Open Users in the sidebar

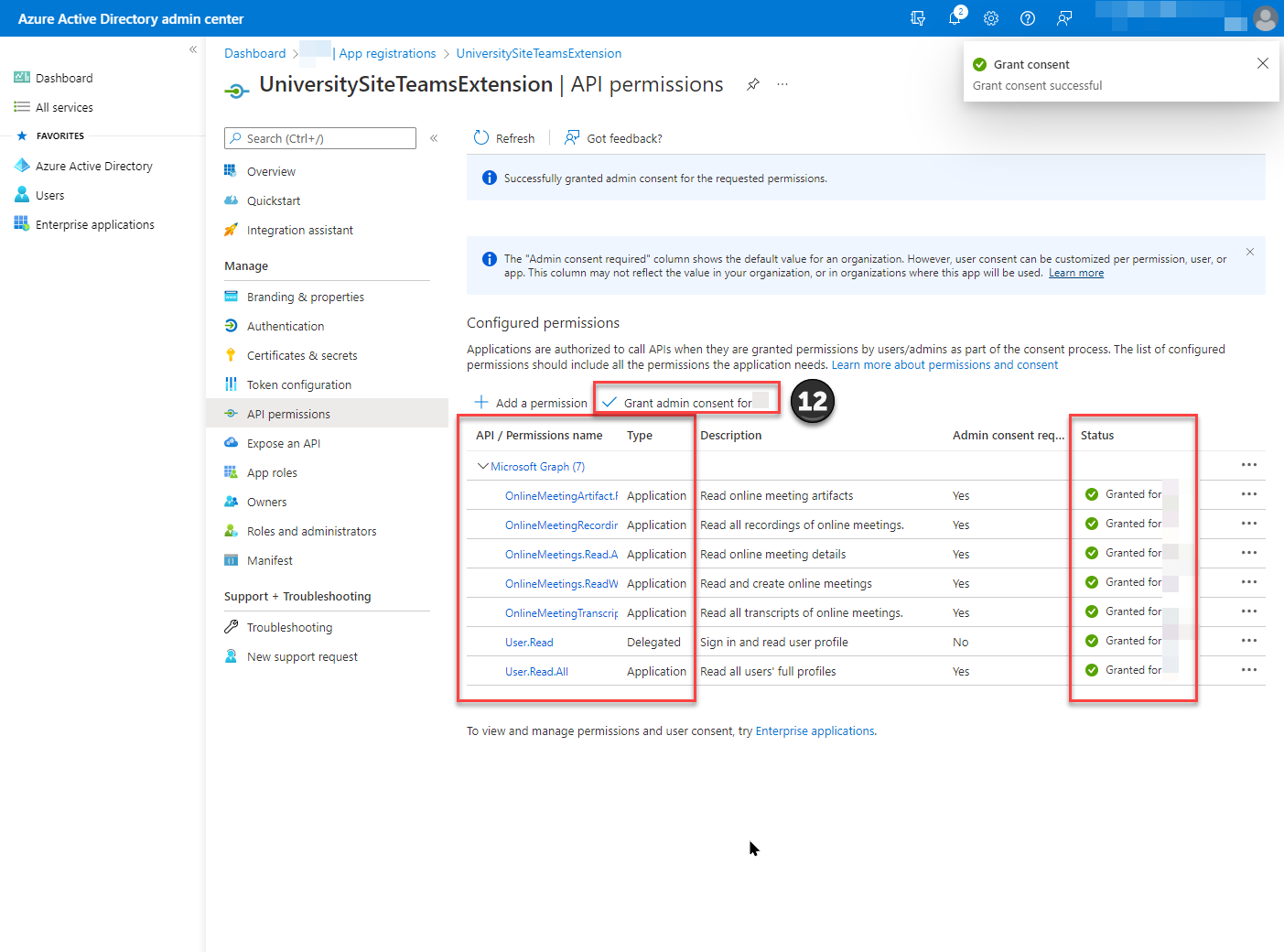[x=39, y=195]
